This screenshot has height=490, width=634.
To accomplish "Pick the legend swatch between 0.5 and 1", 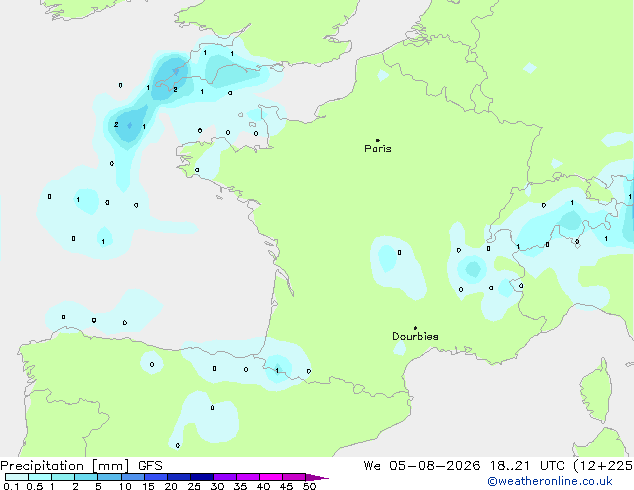I will pyautogui.click(x=40, y=477).
